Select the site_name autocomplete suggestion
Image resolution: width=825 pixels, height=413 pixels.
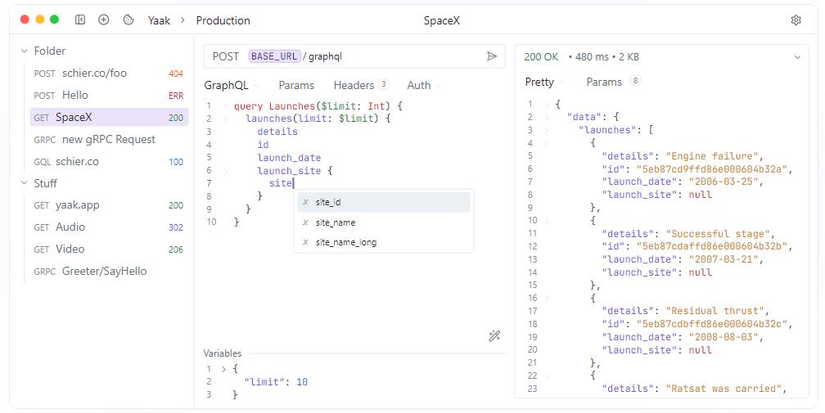pos(335,222)
